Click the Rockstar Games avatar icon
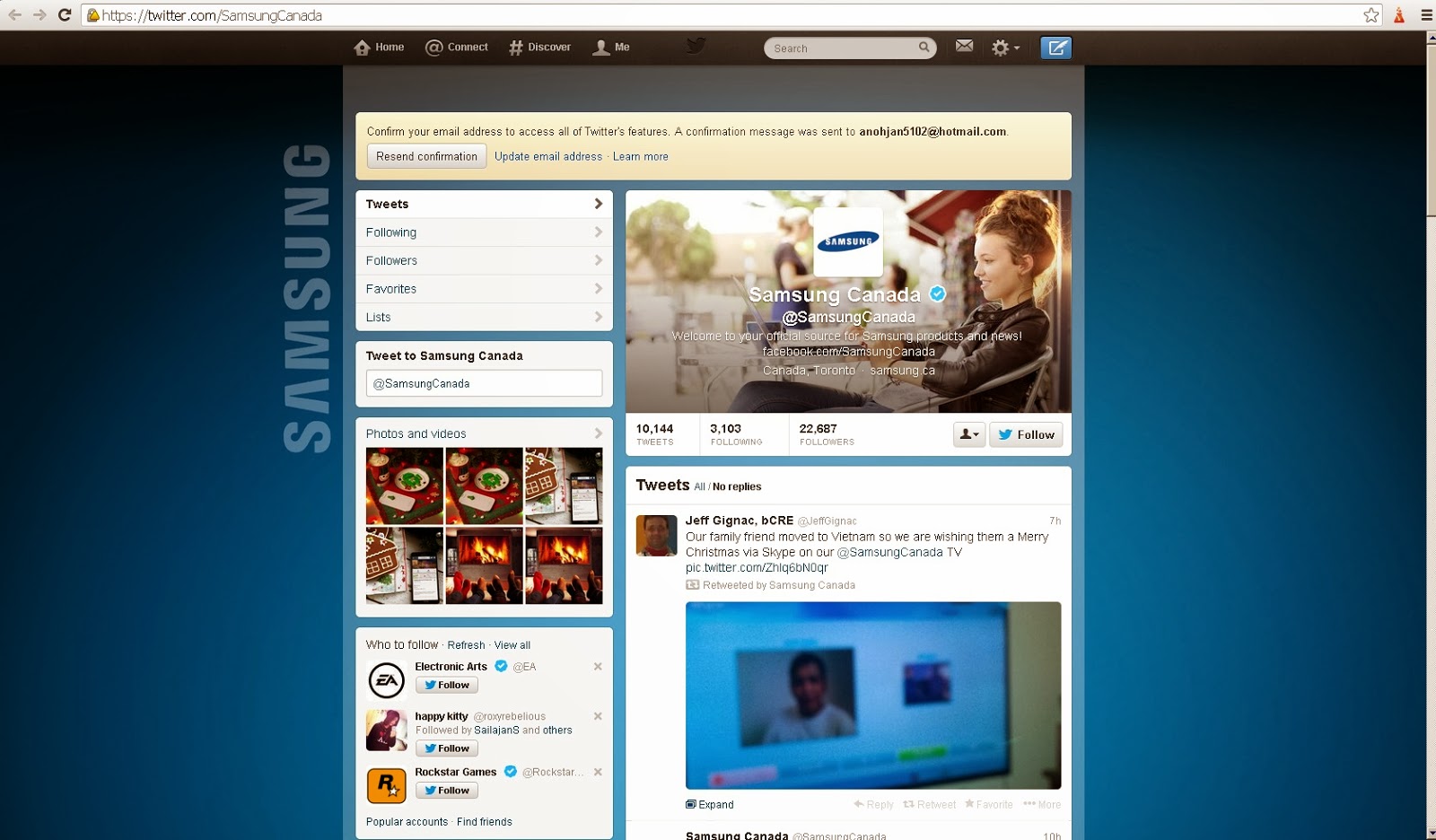1436x840 pixels. point(387,785)
